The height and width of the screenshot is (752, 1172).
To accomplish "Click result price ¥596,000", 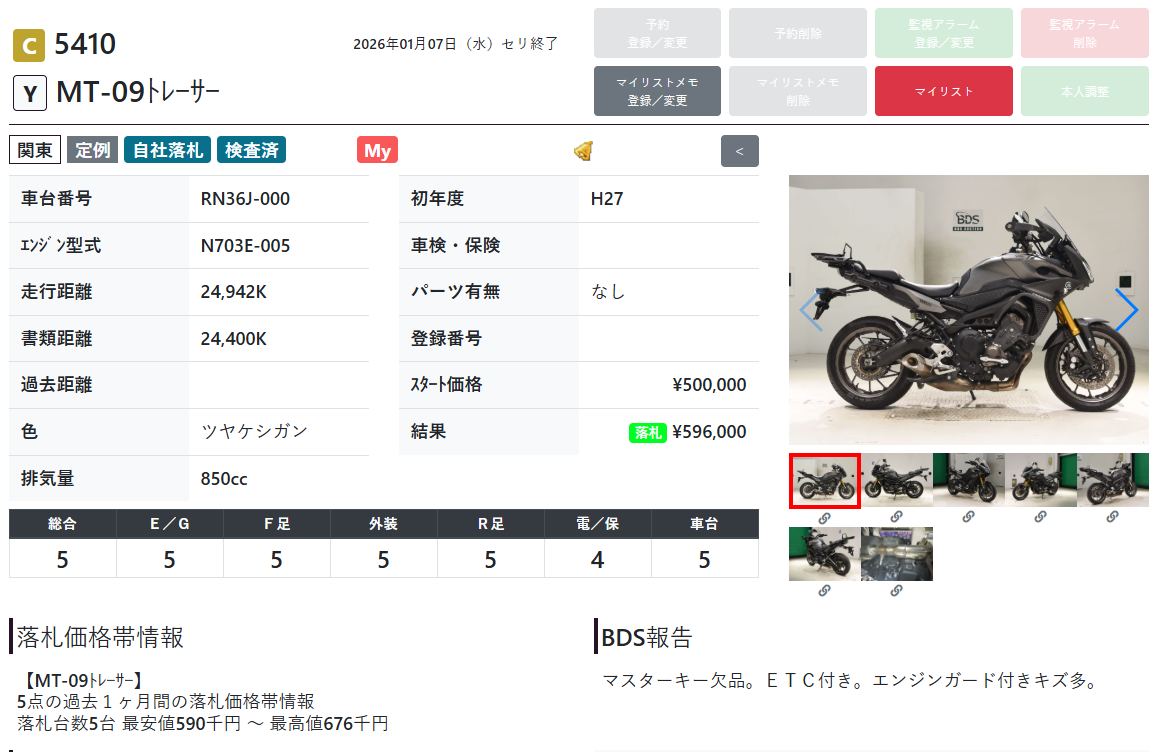I will point(709,432).
